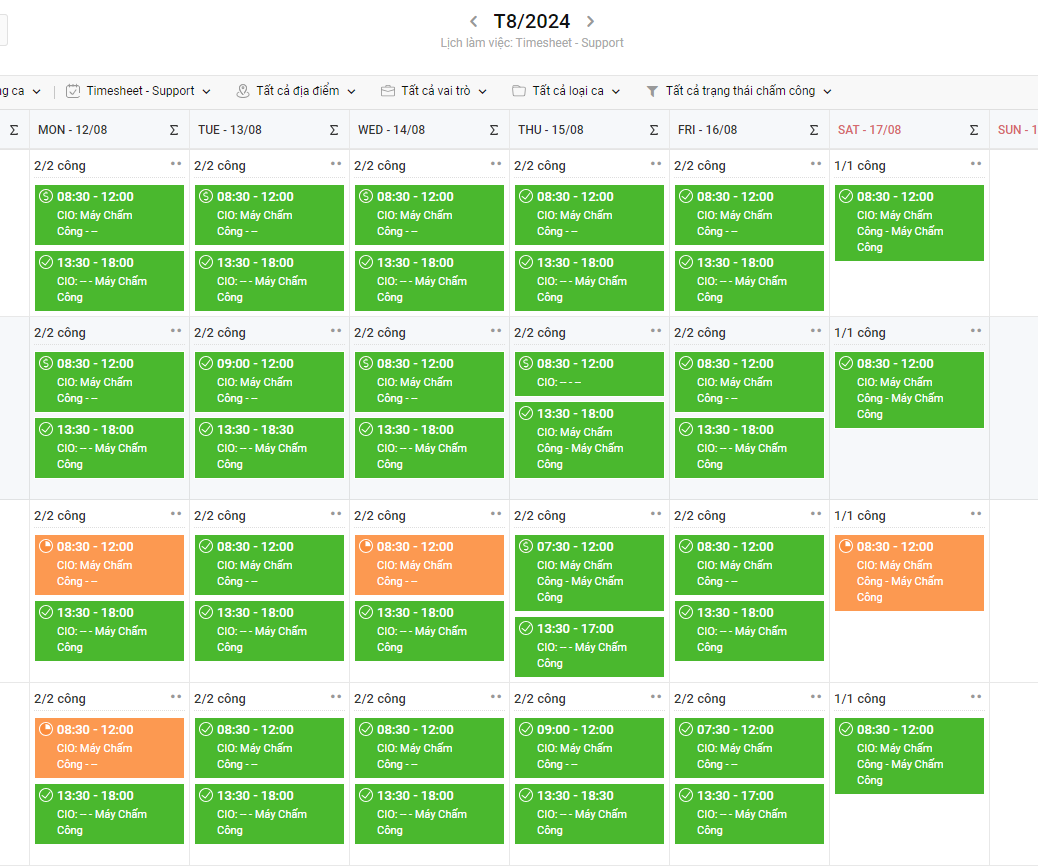Open dots menu of THU cell with 07:30 - 12:00
Viewport: 1038px width, 866px height.
tap(656, 514)
